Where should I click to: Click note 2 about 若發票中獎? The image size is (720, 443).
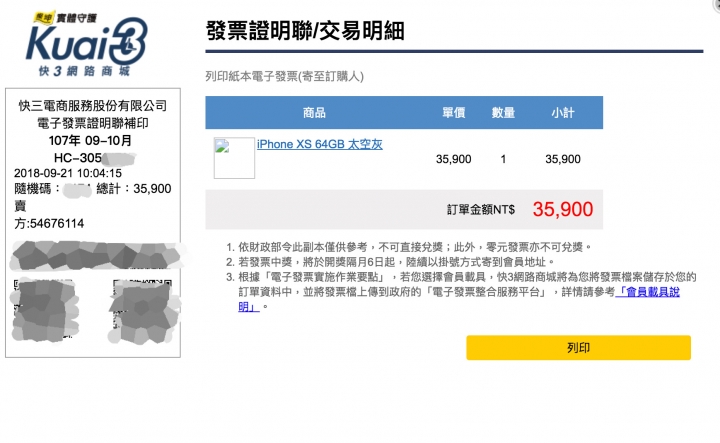pyautogui.click(x=397, y=262)
